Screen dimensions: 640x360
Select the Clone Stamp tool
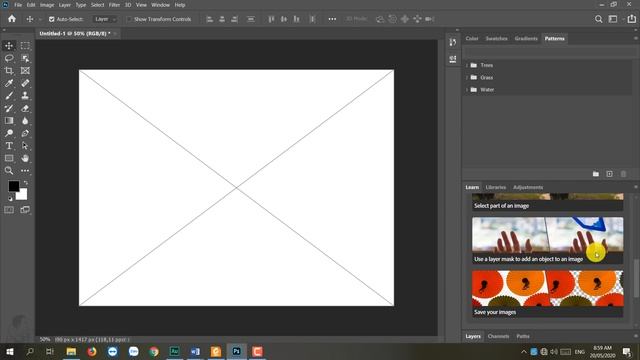tap(25, 96)
